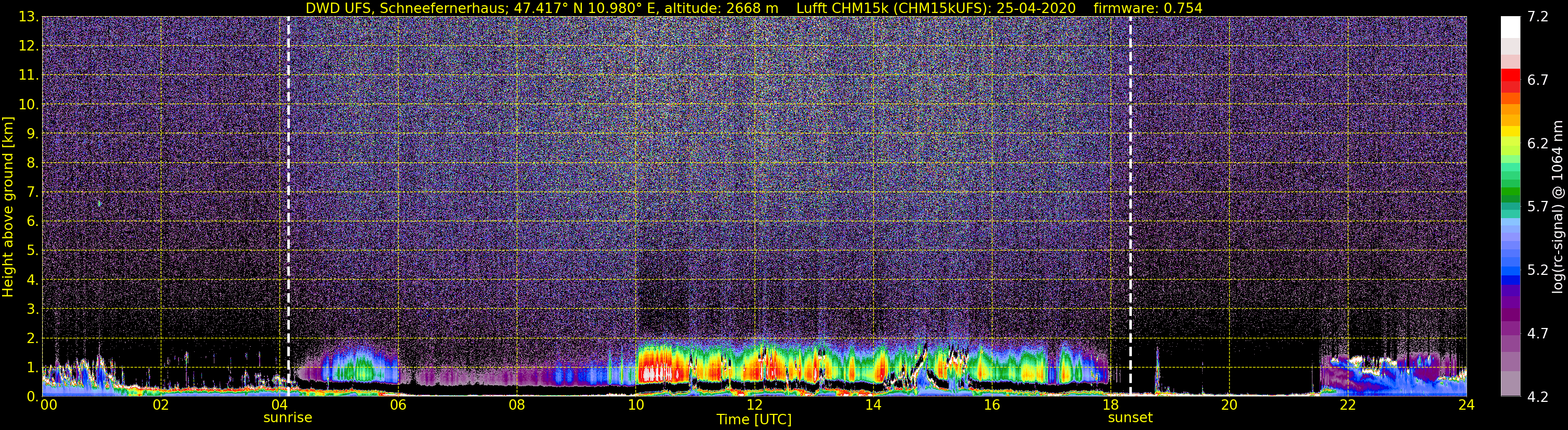Click the 'Time [UTC]' axis label
This screenshot has height=430, width=1568.
754,420
